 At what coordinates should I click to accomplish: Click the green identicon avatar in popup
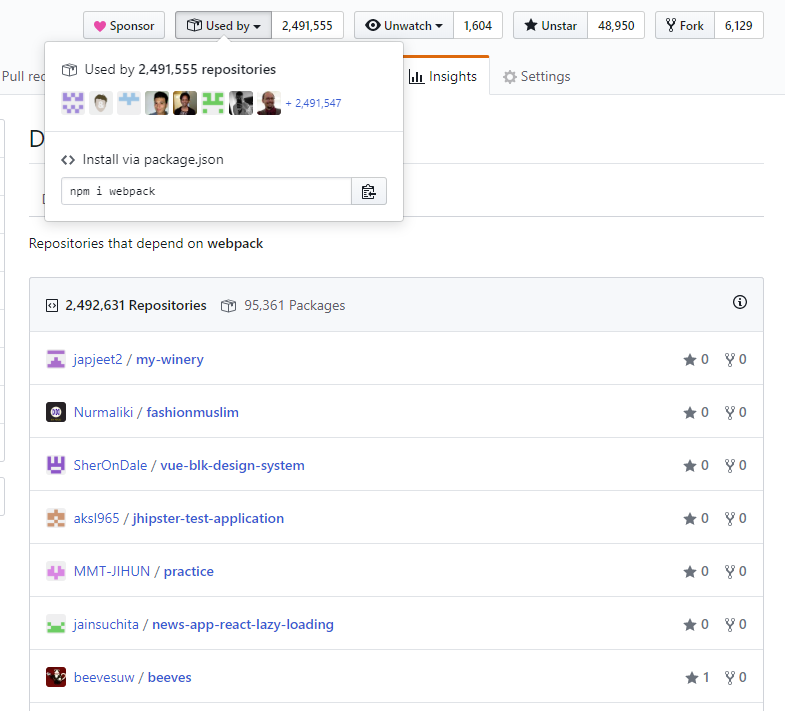pos(213,103)
